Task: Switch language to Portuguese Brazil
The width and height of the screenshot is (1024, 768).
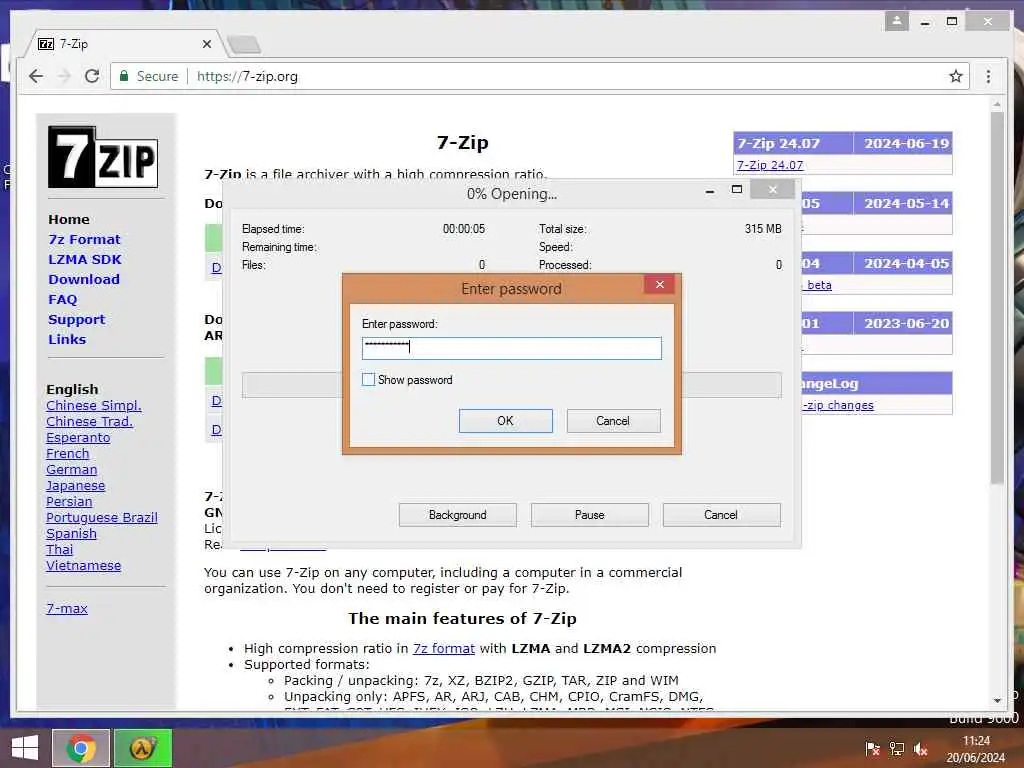Action: click(x=101, y=518)
